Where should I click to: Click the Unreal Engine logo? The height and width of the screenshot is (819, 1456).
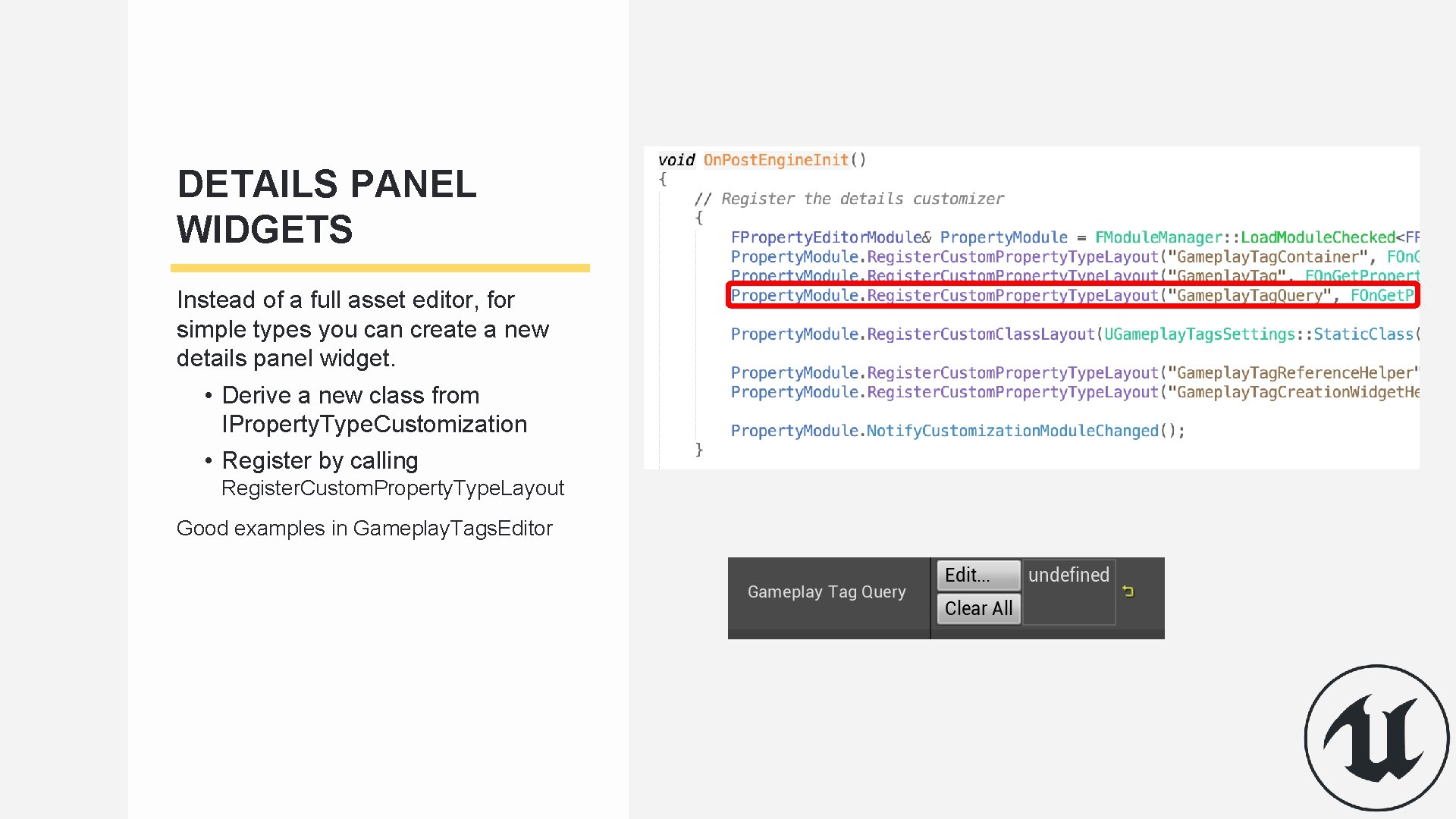1376,738
